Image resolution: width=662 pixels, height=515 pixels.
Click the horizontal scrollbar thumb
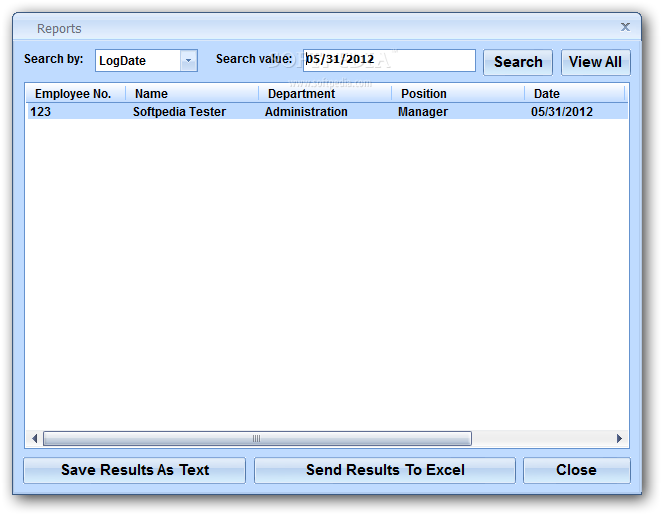(257, 439)
